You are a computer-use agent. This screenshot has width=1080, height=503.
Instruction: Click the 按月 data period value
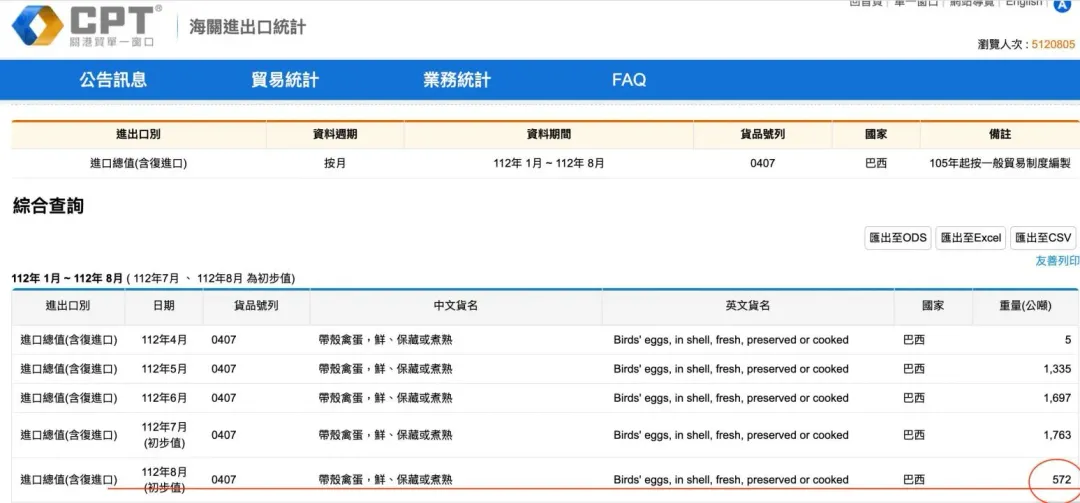coord(335,163)
